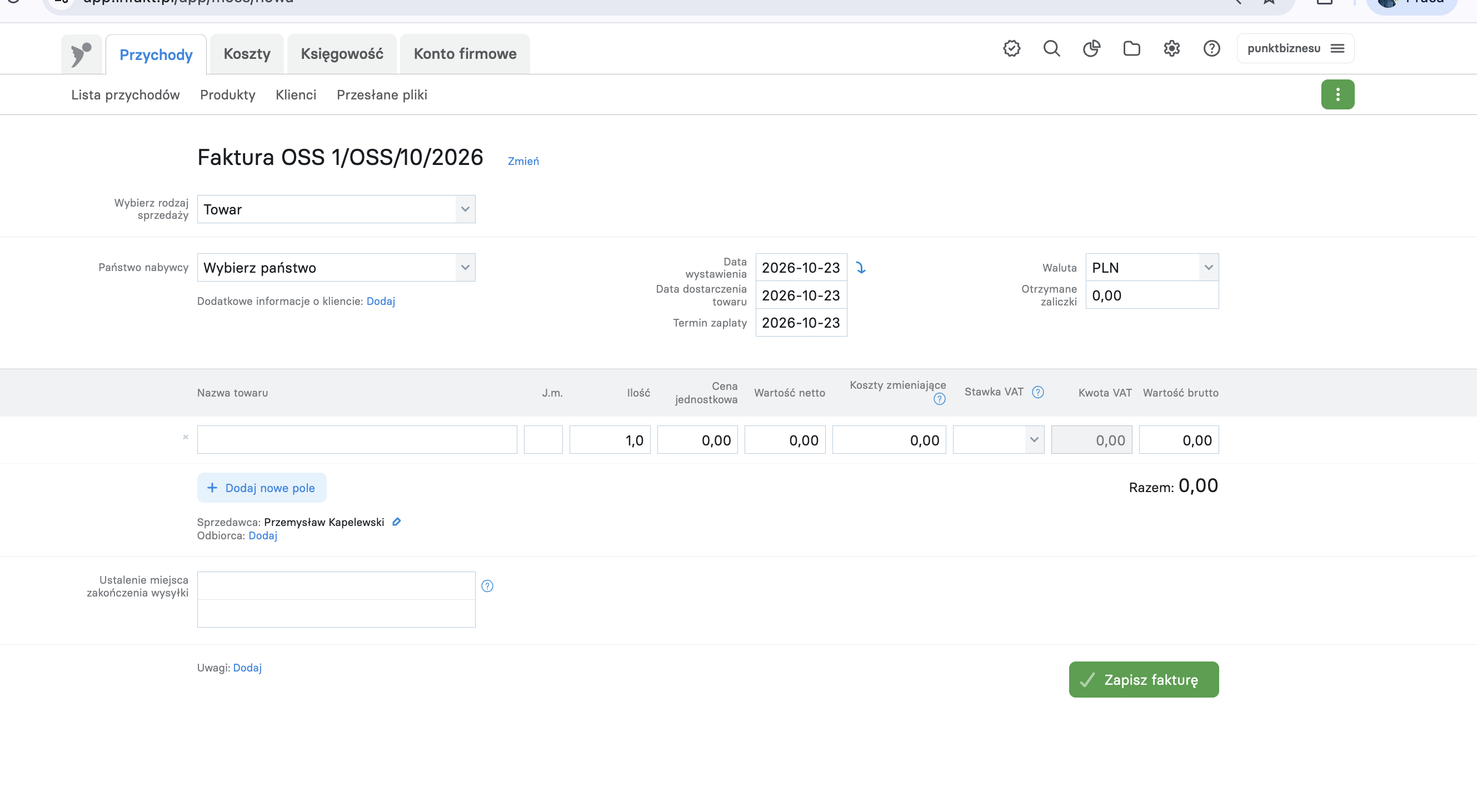1477x812 pixels.
Task: Switch to the Koszty tab
Action: (247, 54)
